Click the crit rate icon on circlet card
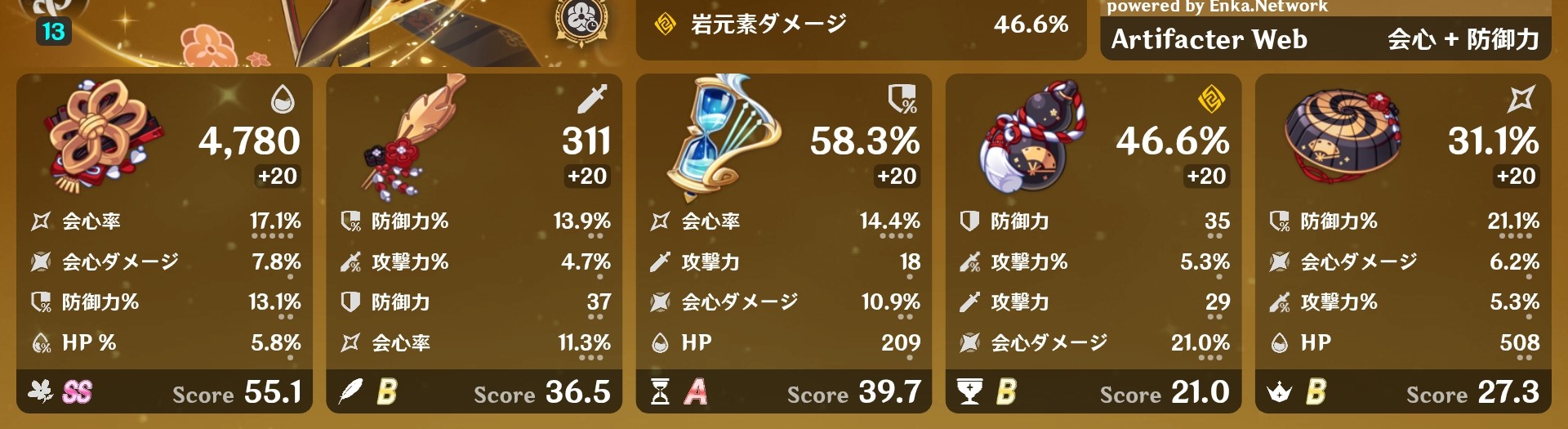Image resolution: width=1568 pixels, height=429 pixels. [x=1521, y=100]
